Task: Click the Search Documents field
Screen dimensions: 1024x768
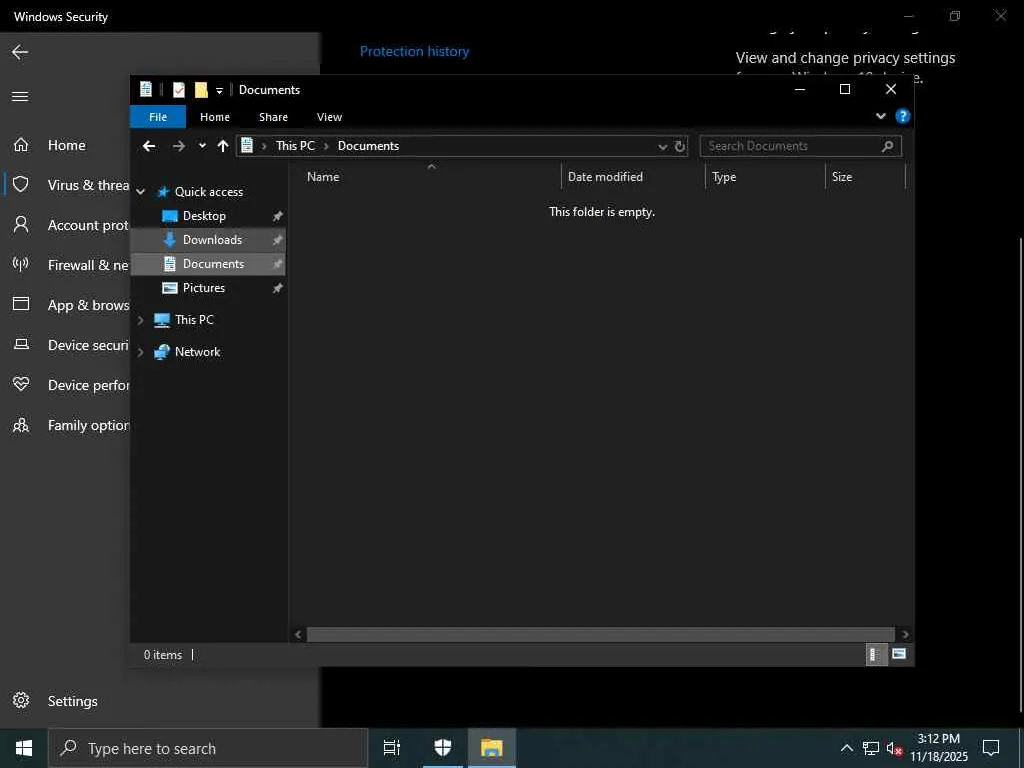Action: point(801,146)
